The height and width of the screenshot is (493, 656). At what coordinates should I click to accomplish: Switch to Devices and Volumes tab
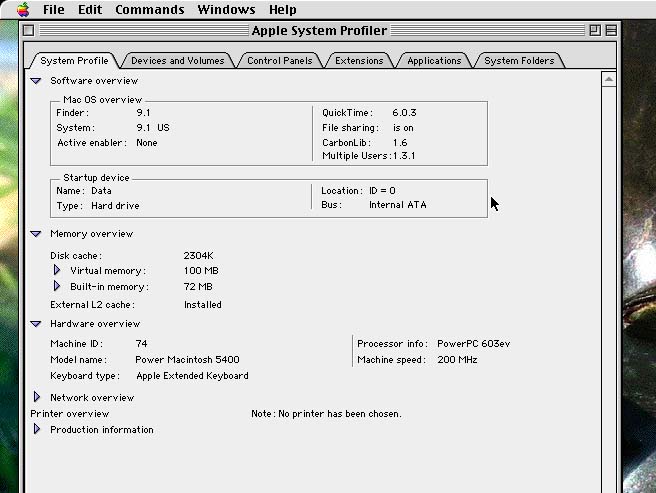click(x=177, y=61)
